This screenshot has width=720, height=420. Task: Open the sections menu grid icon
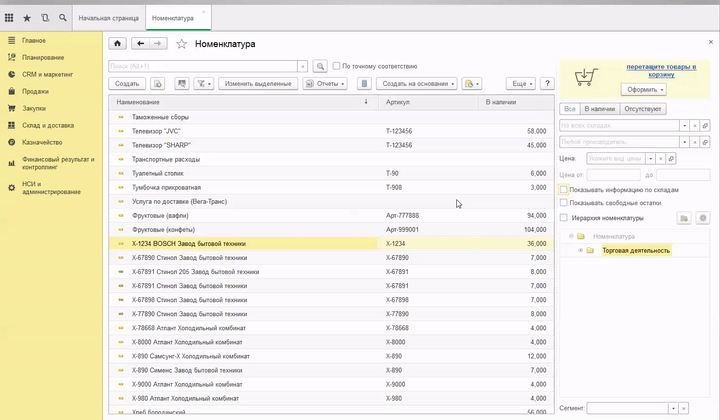click(10, 18)
